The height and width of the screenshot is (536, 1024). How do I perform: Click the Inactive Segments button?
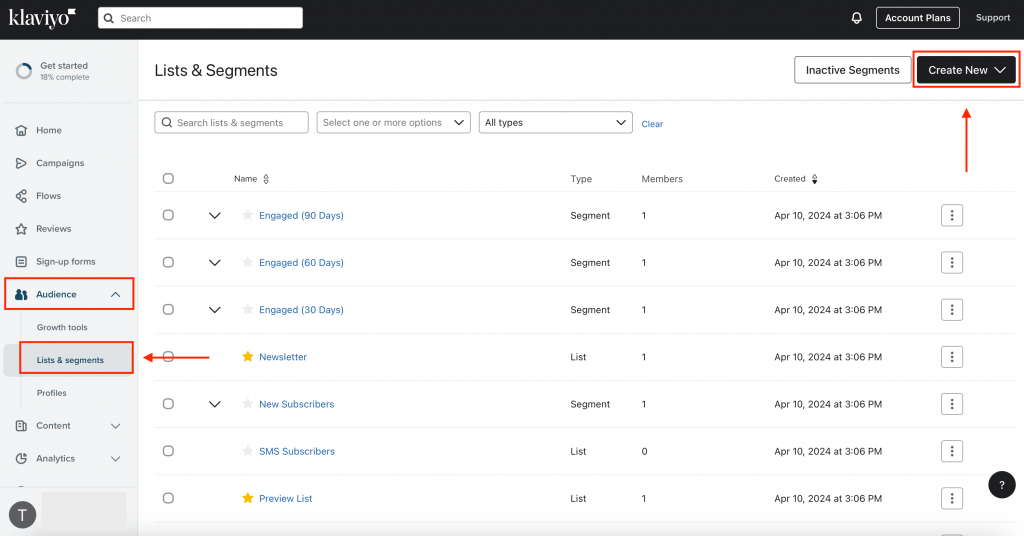[852, 70]
